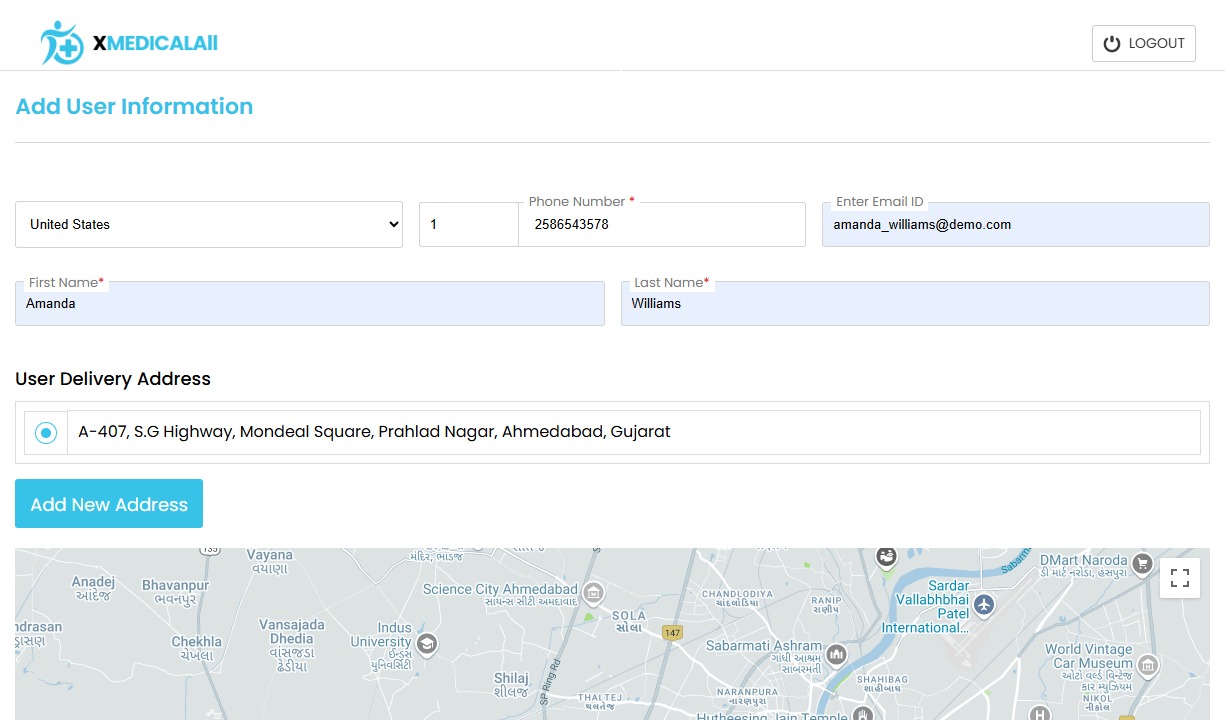Select the A-407 S.G Highway address radio
This screenshot has width=1225, height=720.
46,433
